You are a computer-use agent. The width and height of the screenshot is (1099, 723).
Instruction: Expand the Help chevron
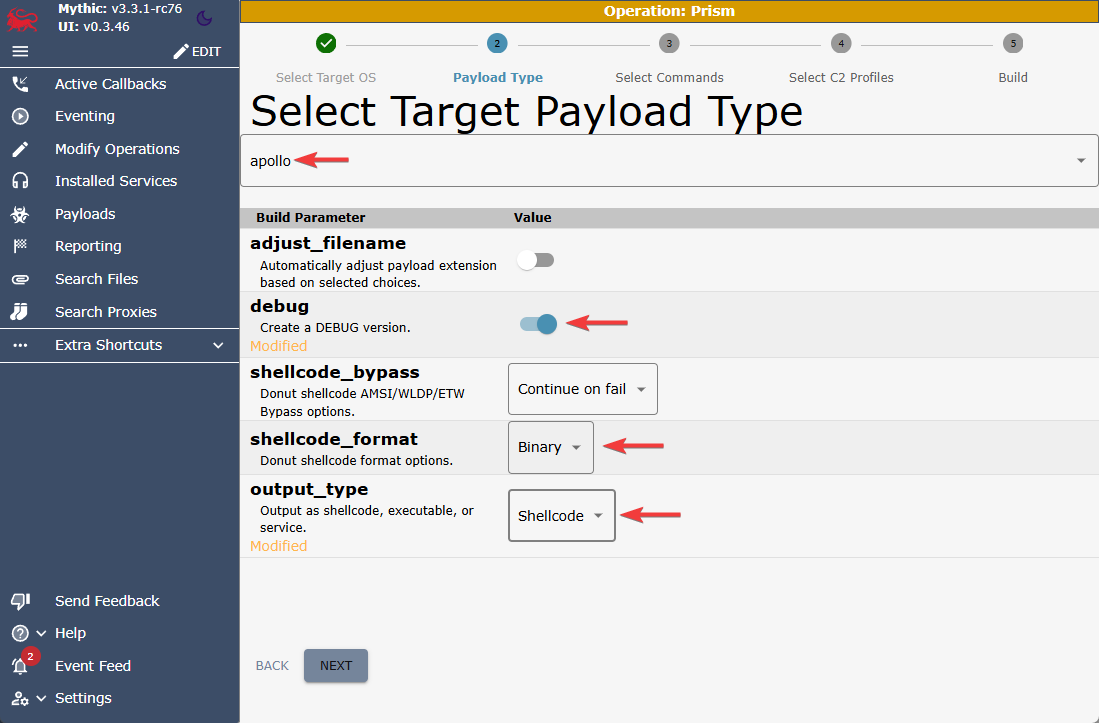pyautogui.click(x=41, y=633)
